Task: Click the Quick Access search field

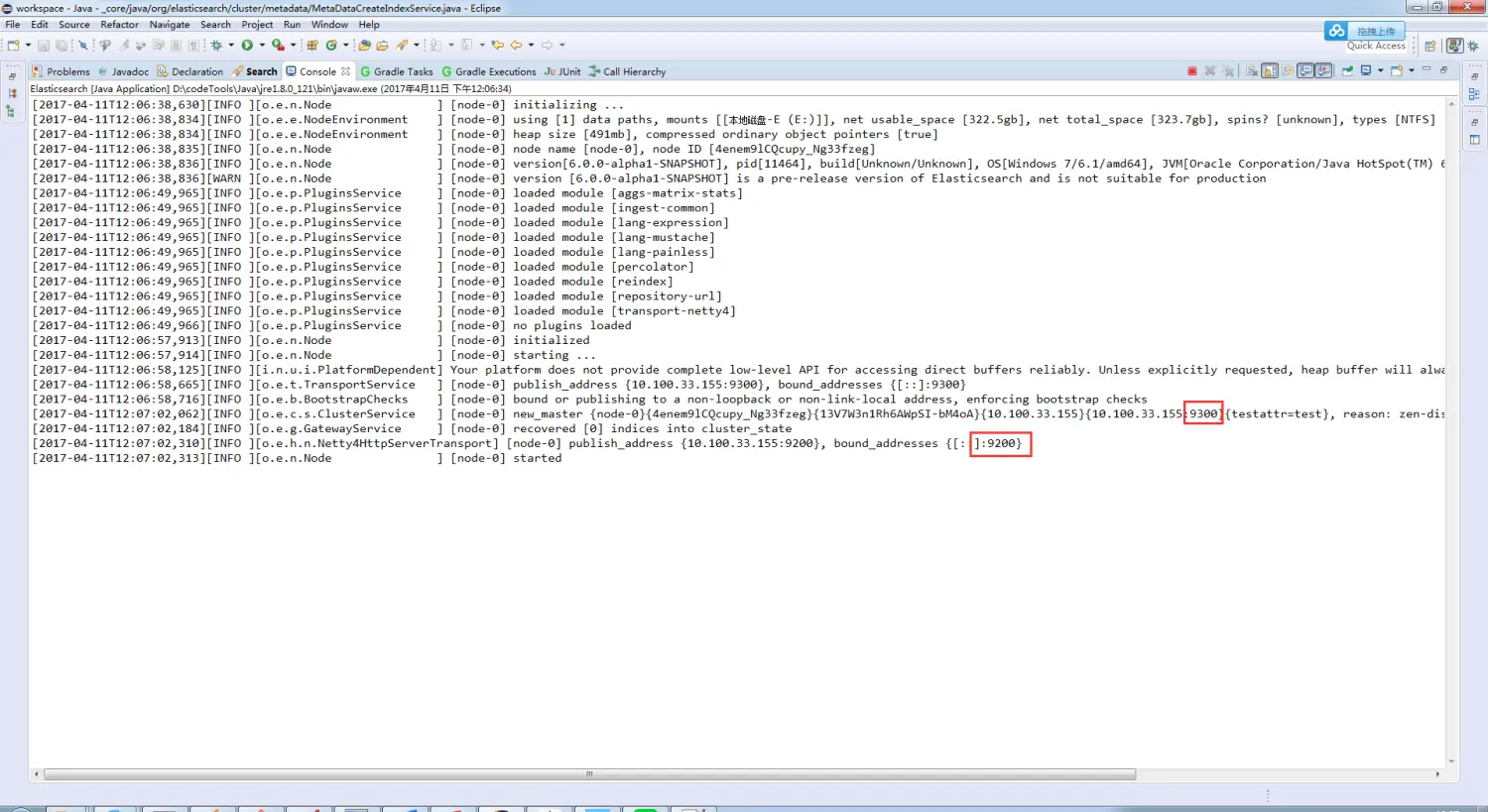Action: pos(1376,46)
